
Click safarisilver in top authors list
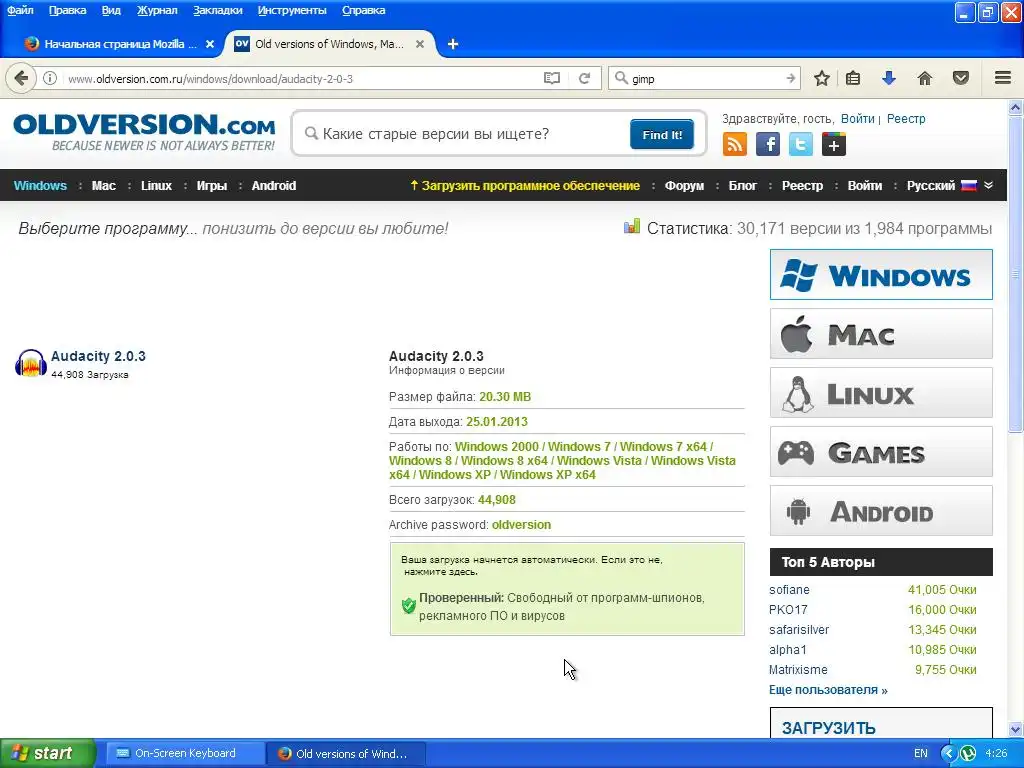(x=799, y=630)
